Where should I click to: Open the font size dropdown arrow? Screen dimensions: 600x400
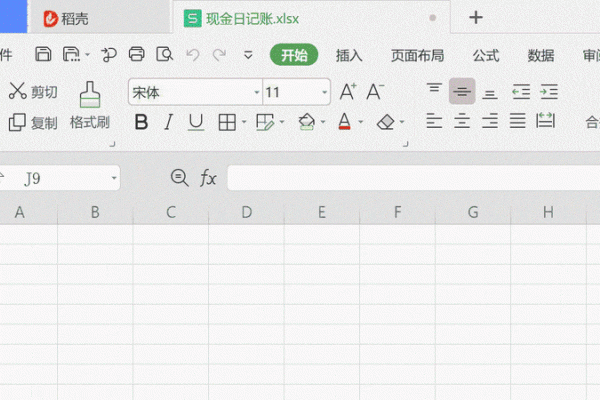point(324,92)
